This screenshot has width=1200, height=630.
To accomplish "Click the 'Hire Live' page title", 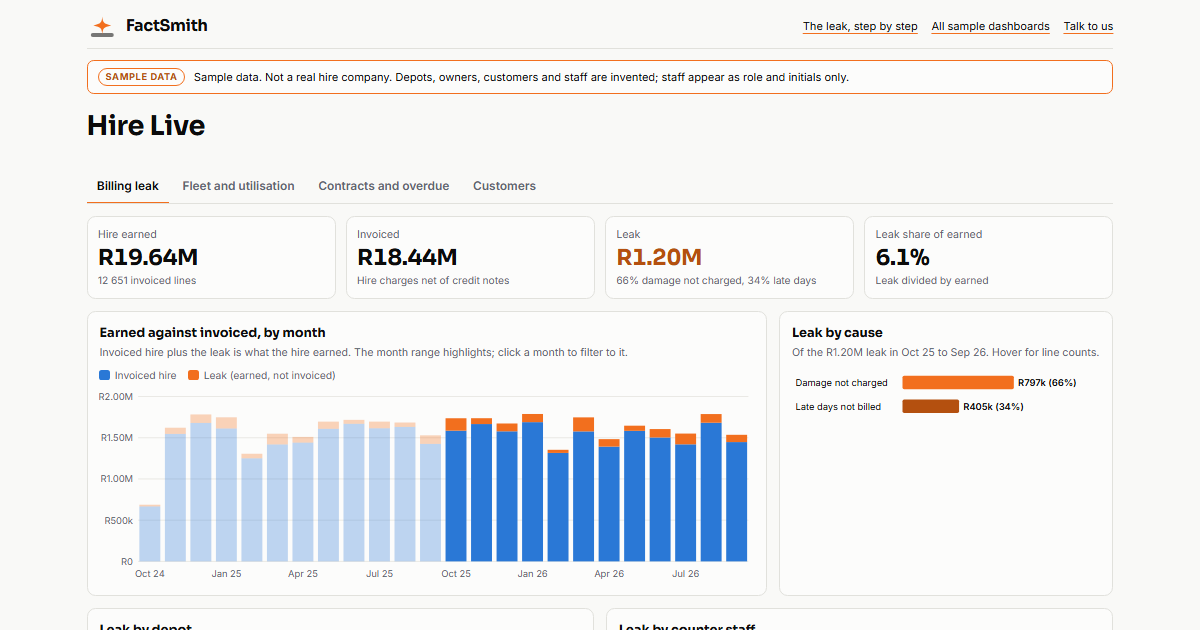I will click(146, 125).
